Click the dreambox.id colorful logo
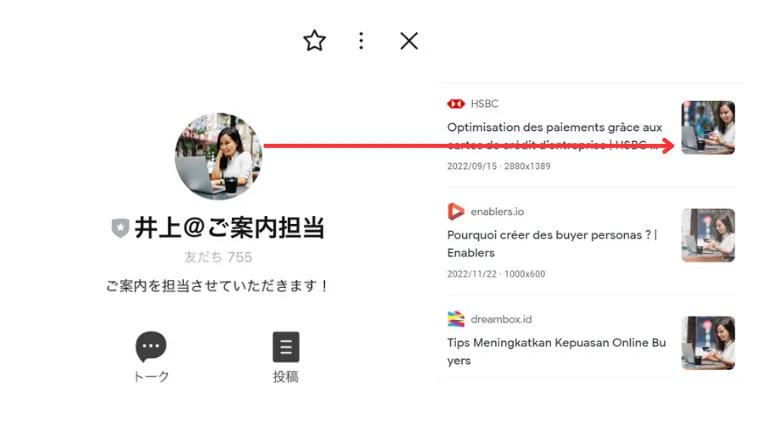760x428 pixels. (x=456, y=319)
